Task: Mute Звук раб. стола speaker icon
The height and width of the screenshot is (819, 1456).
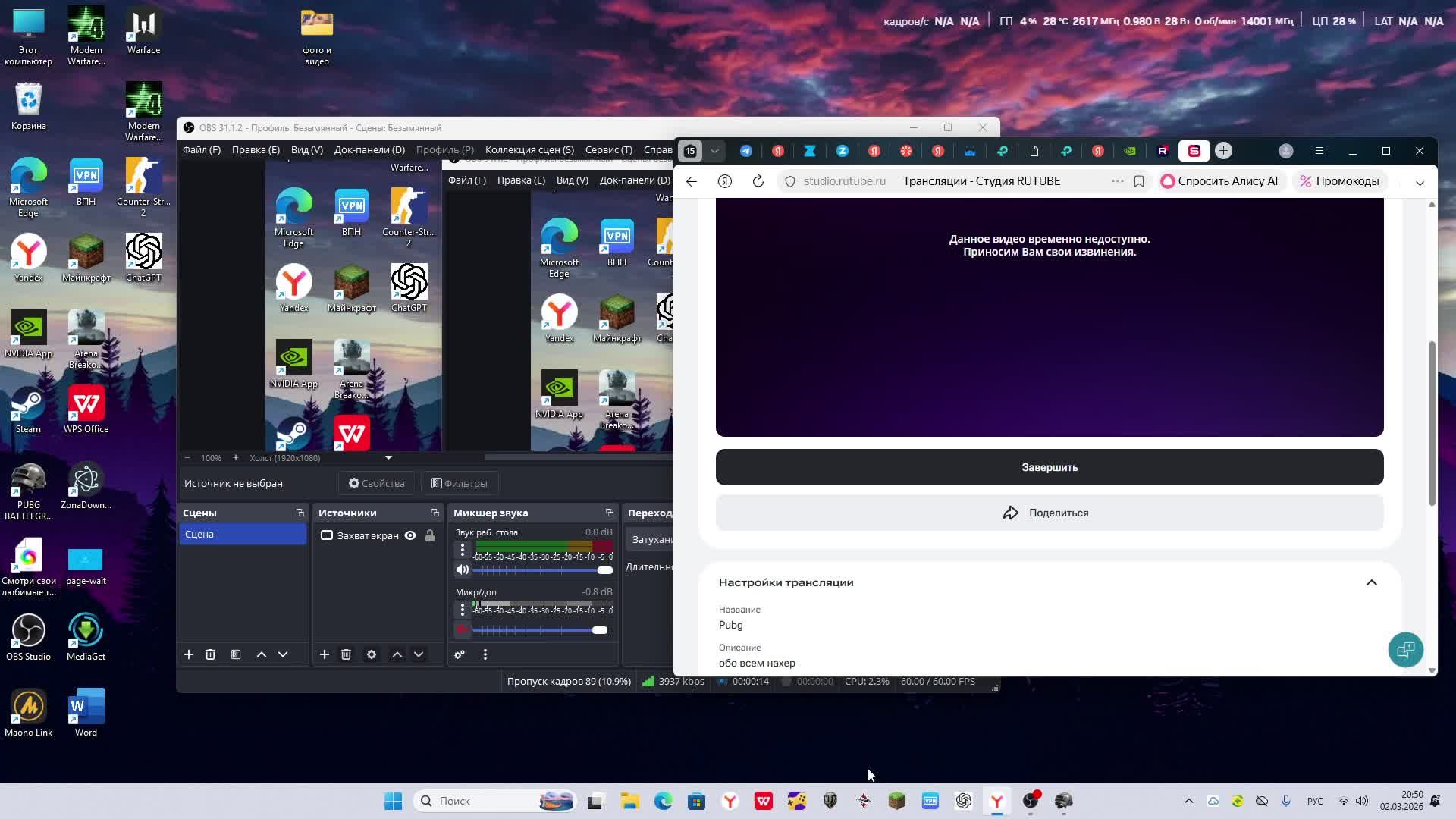Action: (x=463, y=570)
